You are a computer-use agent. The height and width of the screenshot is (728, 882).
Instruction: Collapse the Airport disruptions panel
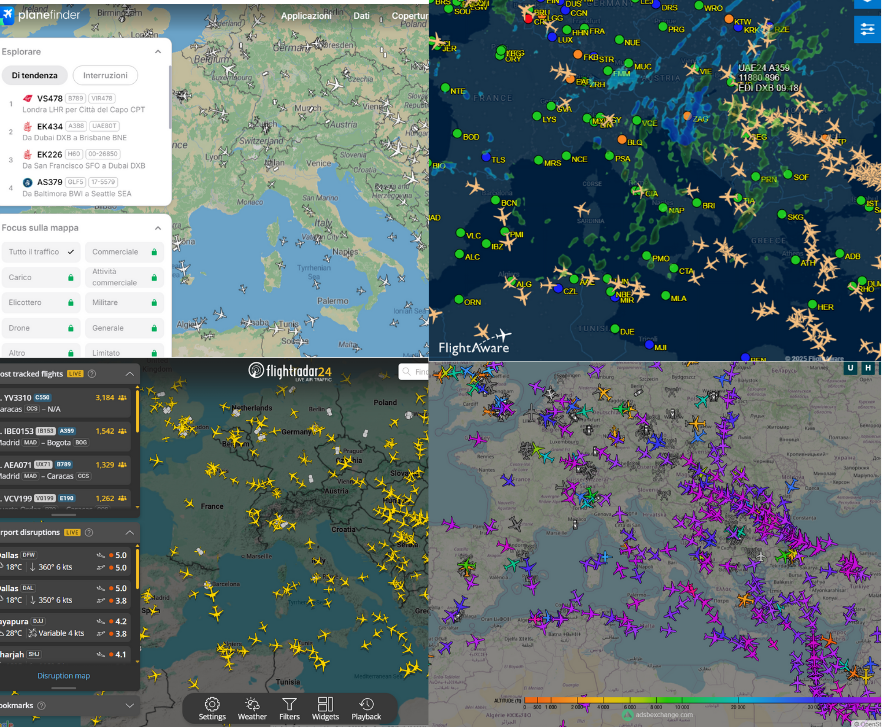coord(129,532)
